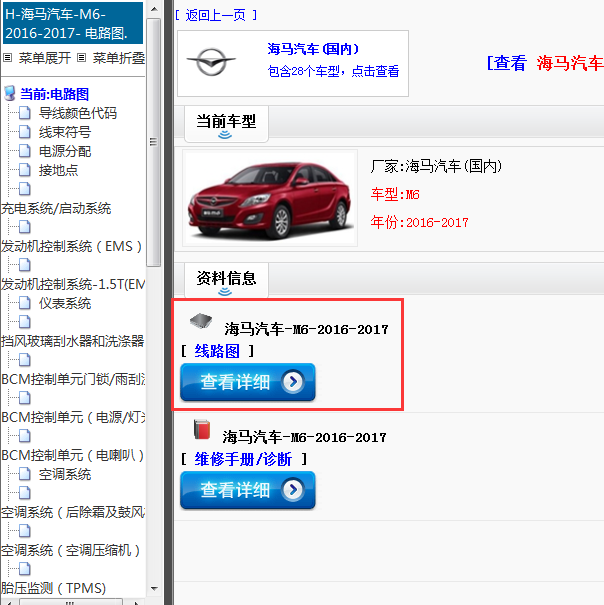Click 包含28个车型,点击查看 link
The image size is (604, 605).
click(333, 71)
